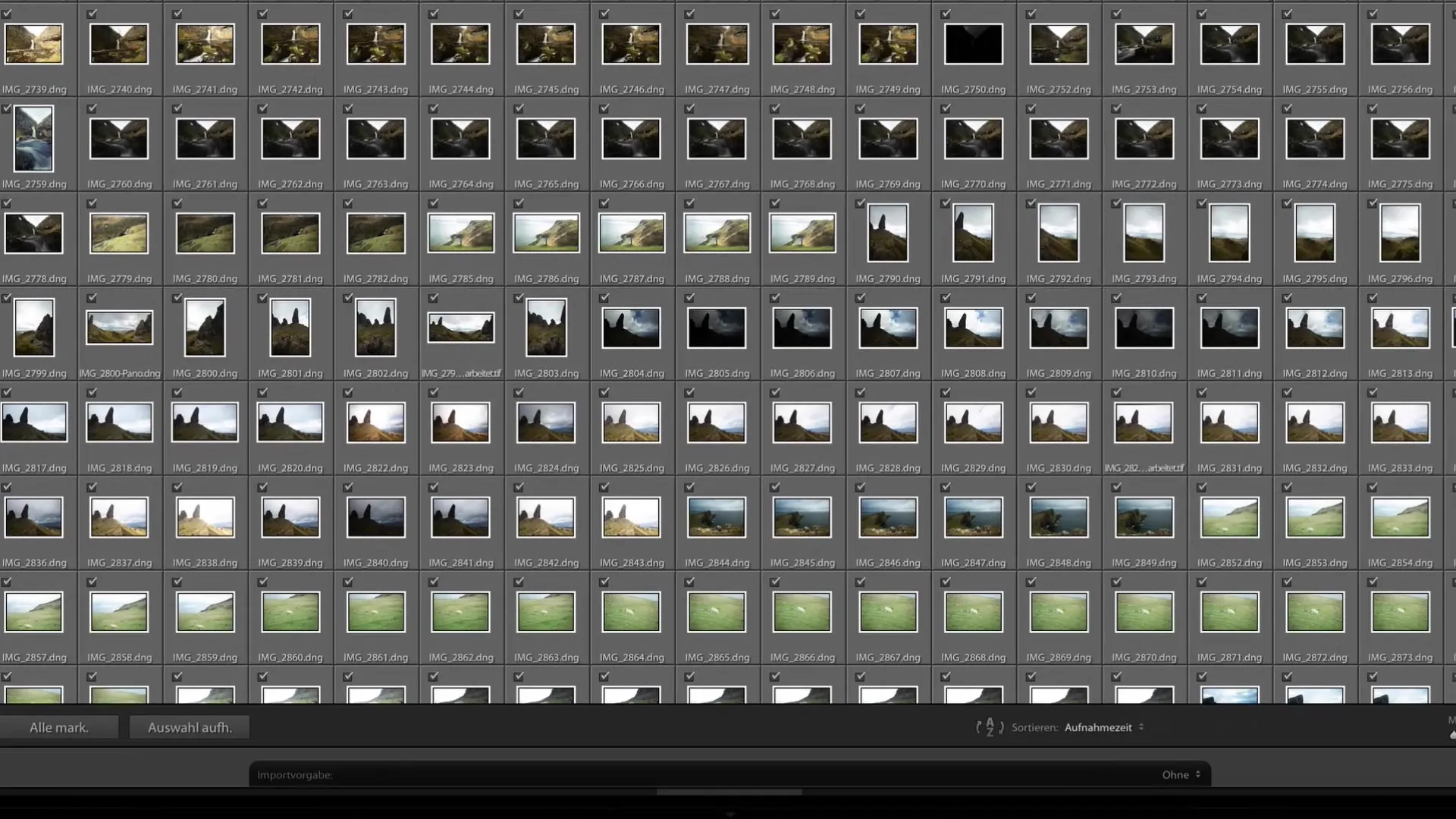Image resolution: width=1456 pixels, height=819 pixels.
Task: Select the thumbnail of IMG_2852.dng
Action: tap(1230, 517)
